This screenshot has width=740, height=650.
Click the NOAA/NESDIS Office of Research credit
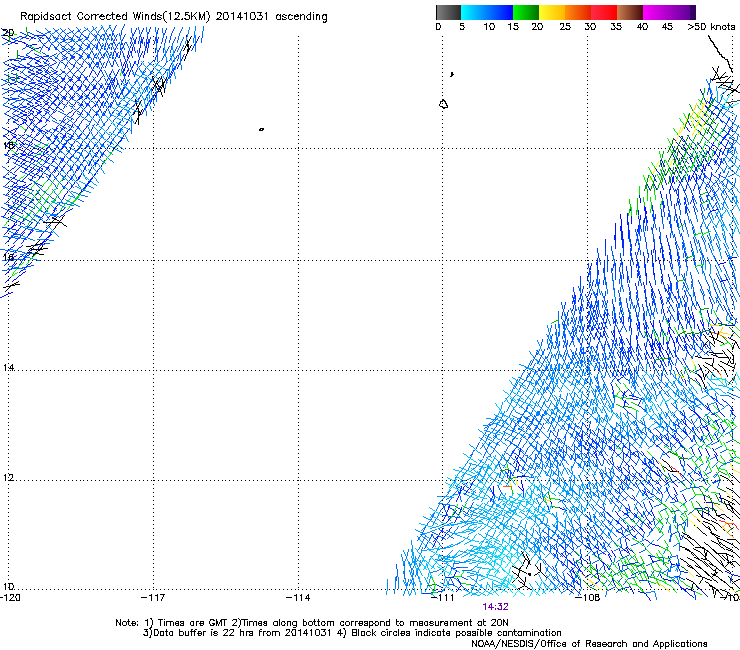click(589, 644)
